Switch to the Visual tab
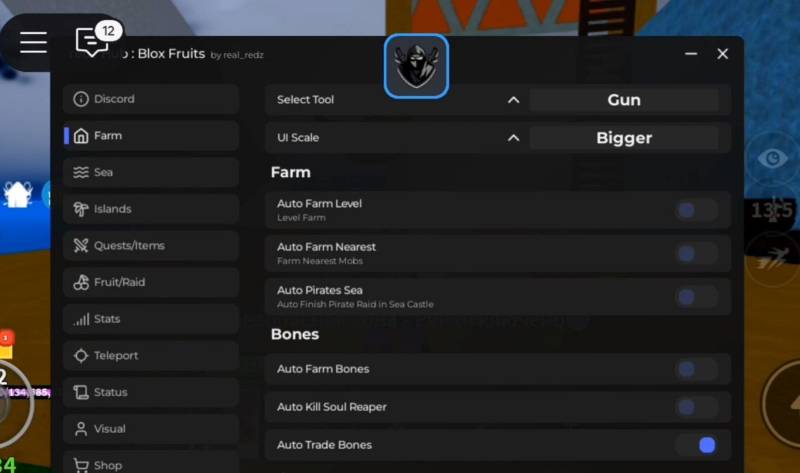 (151, 429)
